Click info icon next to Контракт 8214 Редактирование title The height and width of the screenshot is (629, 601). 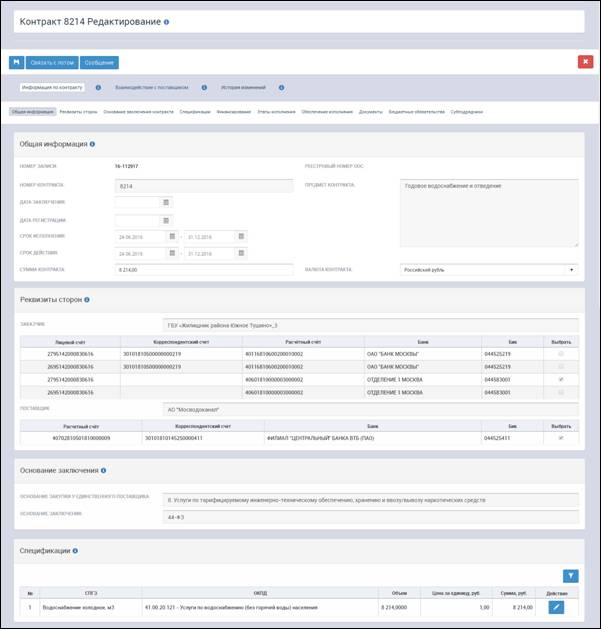click(166, 22)
